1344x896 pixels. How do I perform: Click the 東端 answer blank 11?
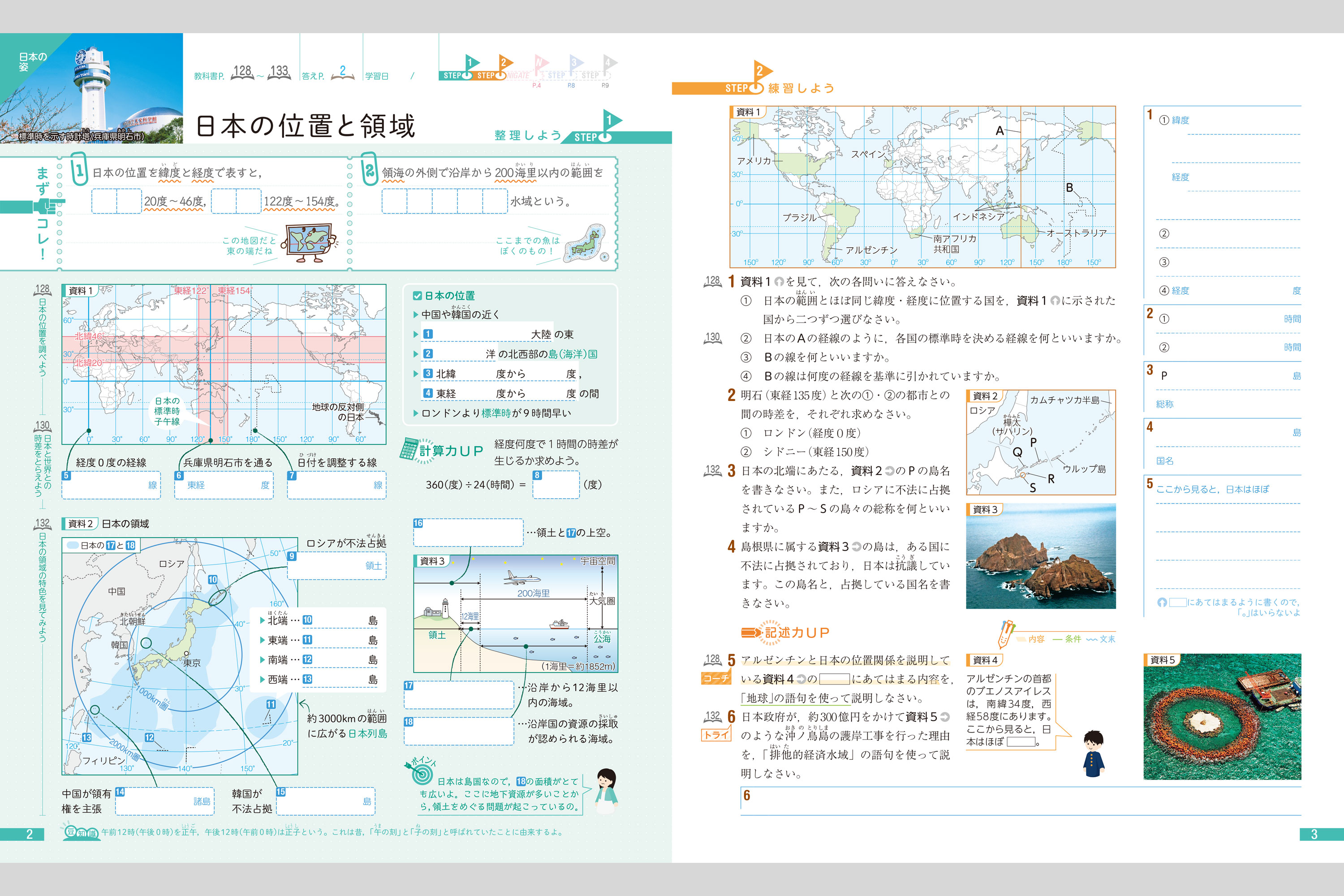pos(340,640)
